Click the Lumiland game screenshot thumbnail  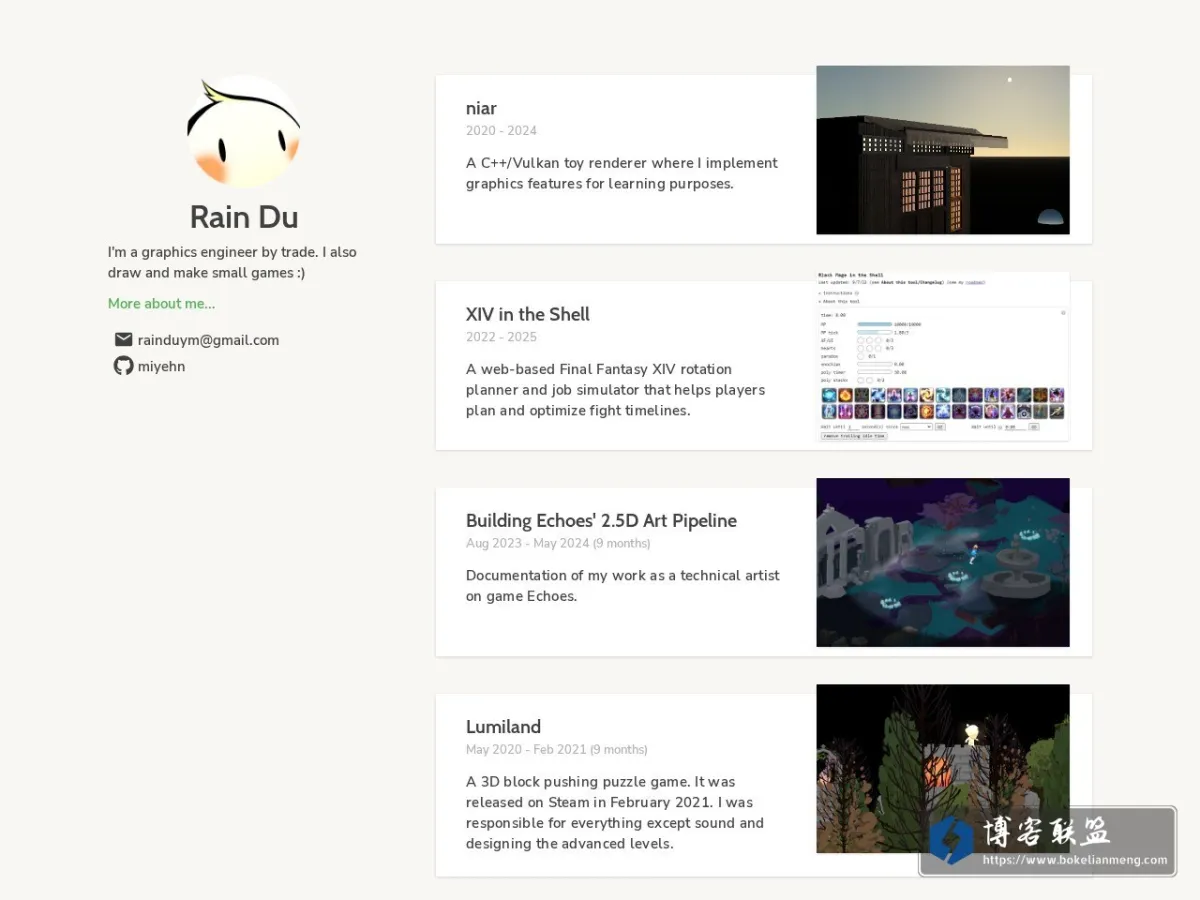tap(943, 768)
